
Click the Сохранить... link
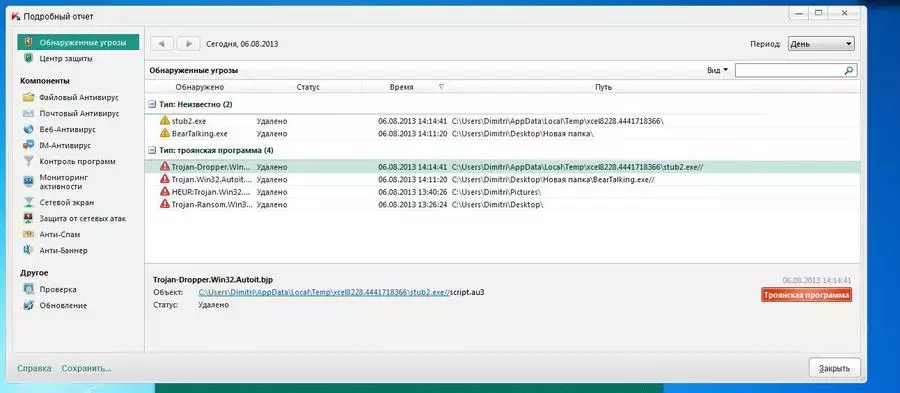[87, 368]
